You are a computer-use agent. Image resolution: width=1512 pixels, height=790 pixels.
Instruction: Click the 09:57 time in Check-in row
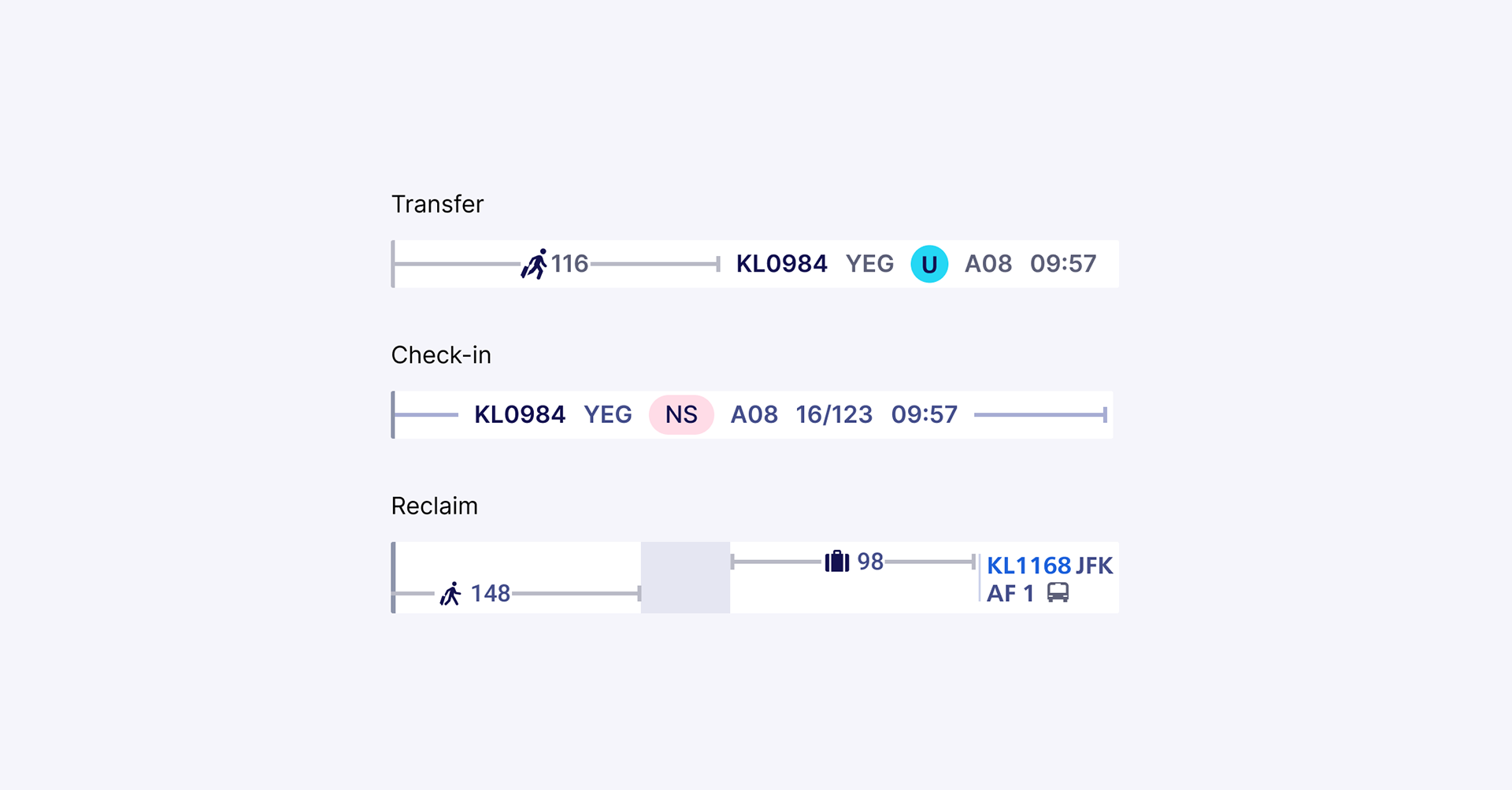click(x=924, y=415)
